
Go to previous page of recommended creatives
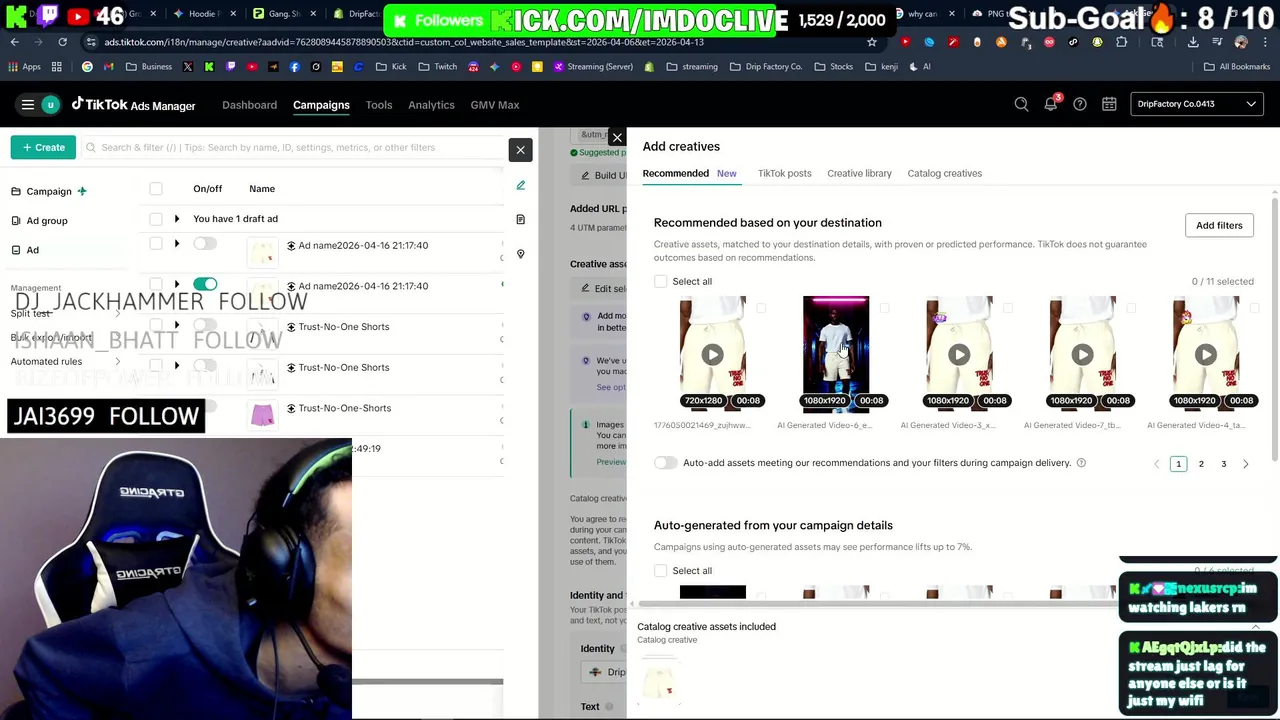click(1157, 464)
